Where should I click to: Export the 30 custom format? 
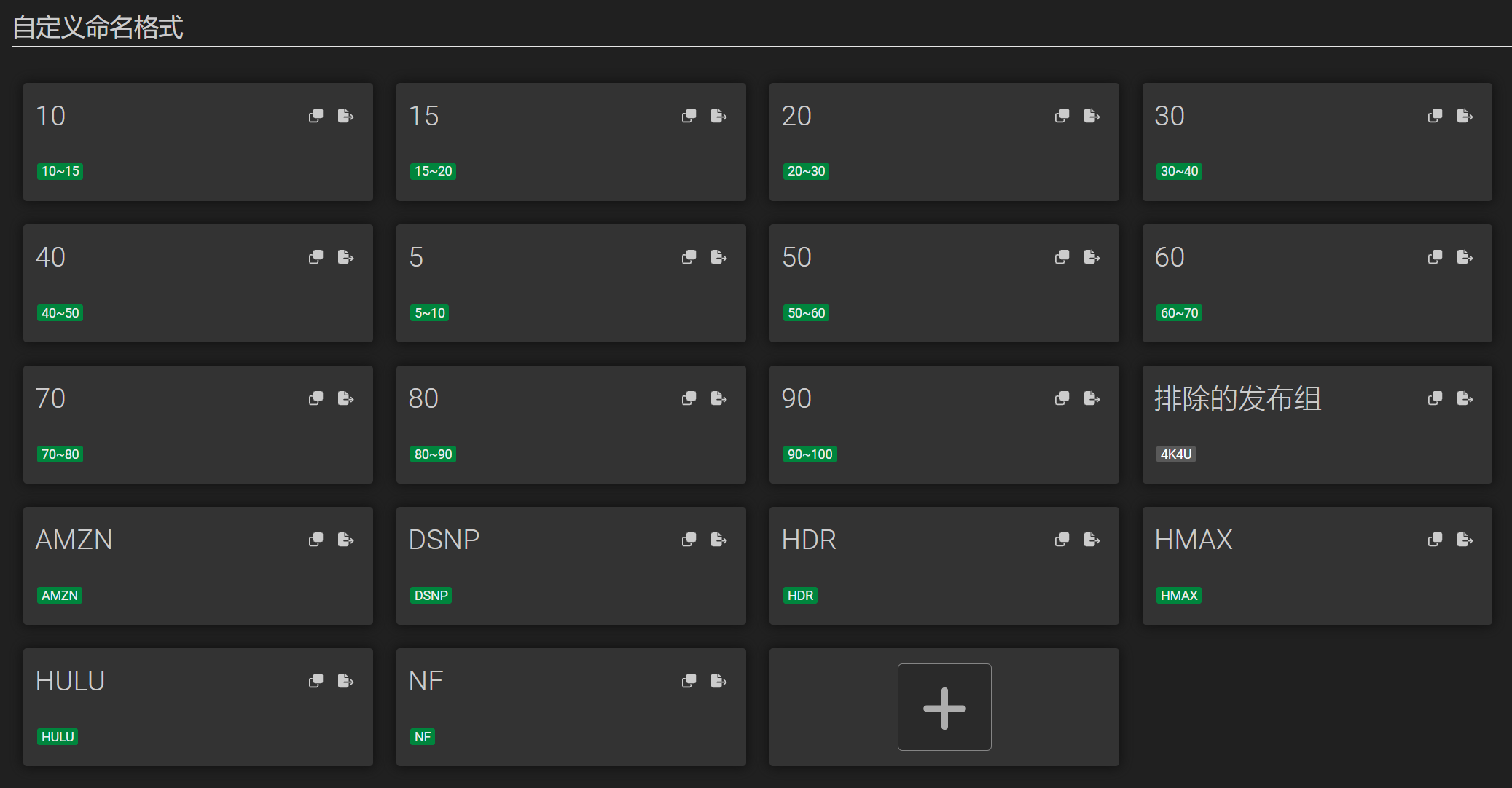pos(1465,116)
